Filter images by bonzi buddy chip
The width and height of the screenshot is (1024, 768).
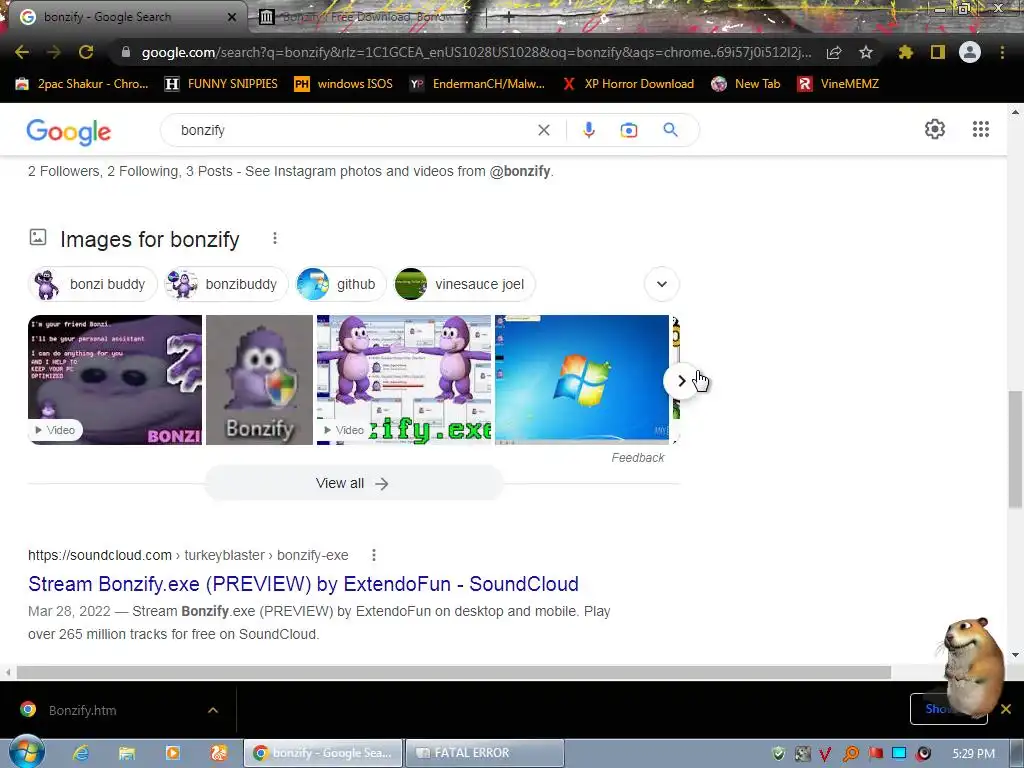click(x=93, y=284)
